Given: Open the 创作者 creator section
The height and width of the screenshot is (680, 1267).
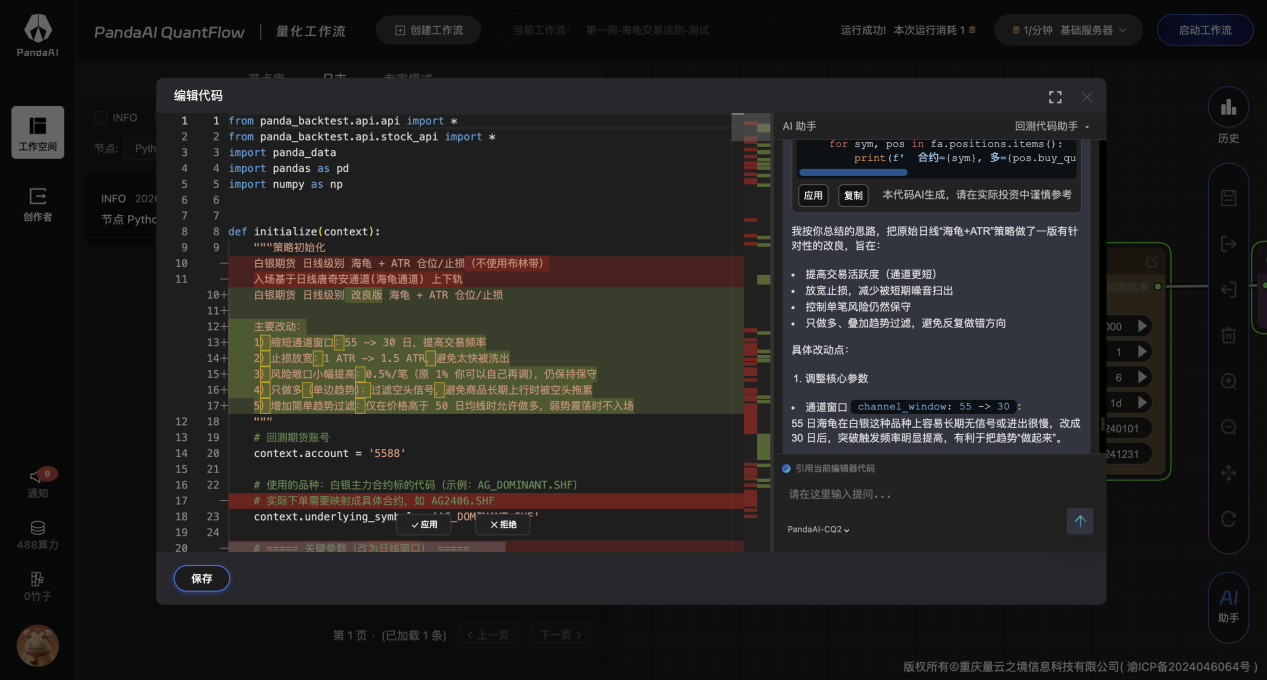Looking at the screenshot, I should click(38, 203).
